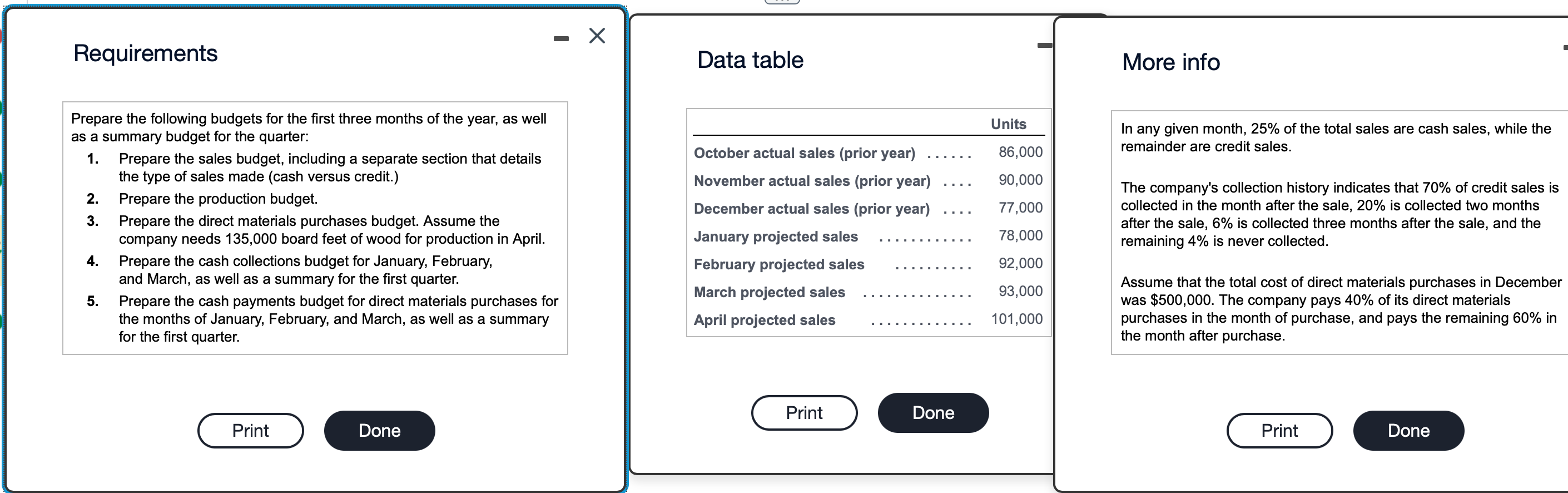
Task: Print the Requirements list
Action: [250, 430]
